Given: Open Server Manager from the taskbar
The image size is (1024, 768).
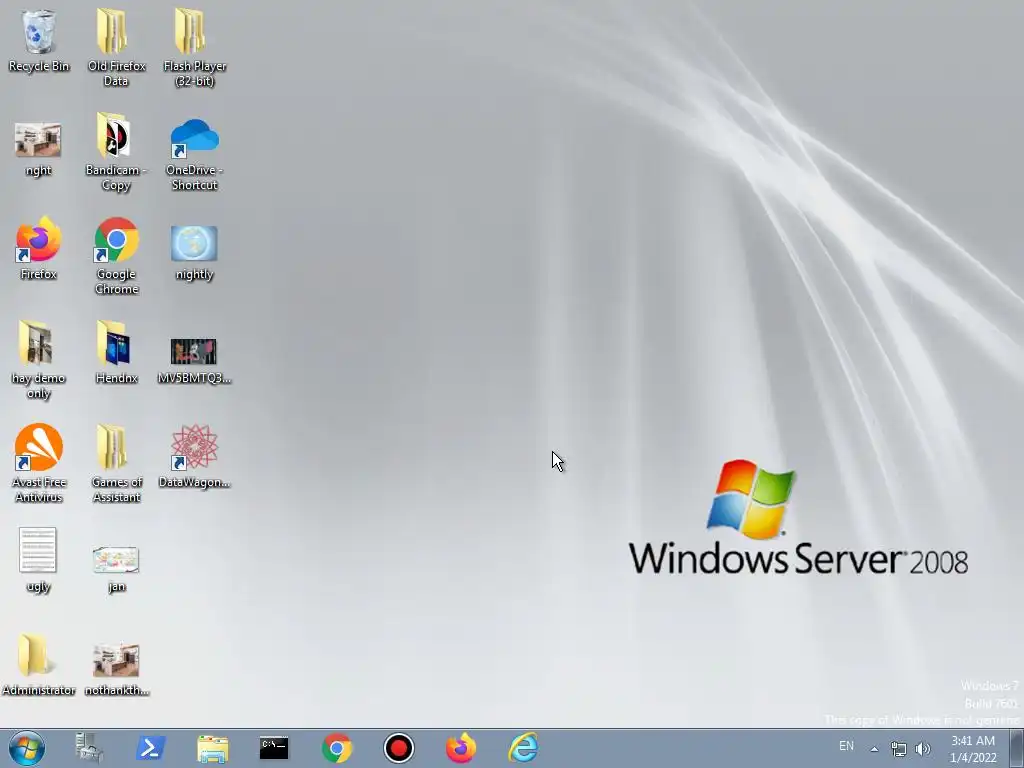Looking at the screenshot, I should coord(89,748).
